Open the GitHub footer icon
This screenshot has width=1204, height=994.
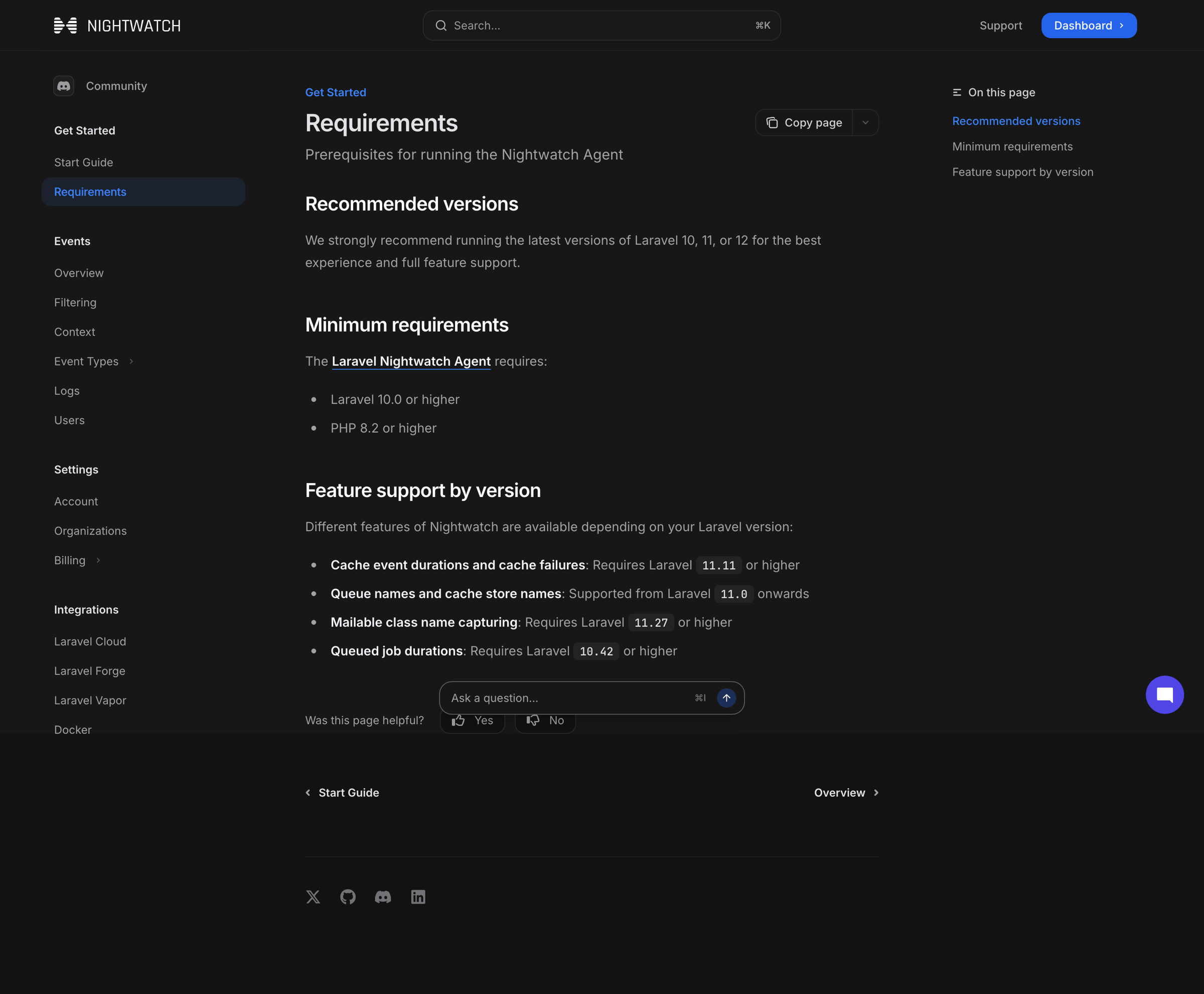click(x=348, y=897)
